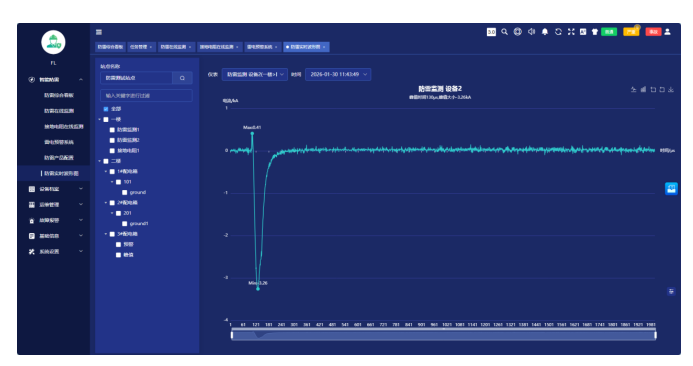The width and height of the screenshot is (693, 366).
Task: Open the magnifier search in top bar
Action: point(504,32)
